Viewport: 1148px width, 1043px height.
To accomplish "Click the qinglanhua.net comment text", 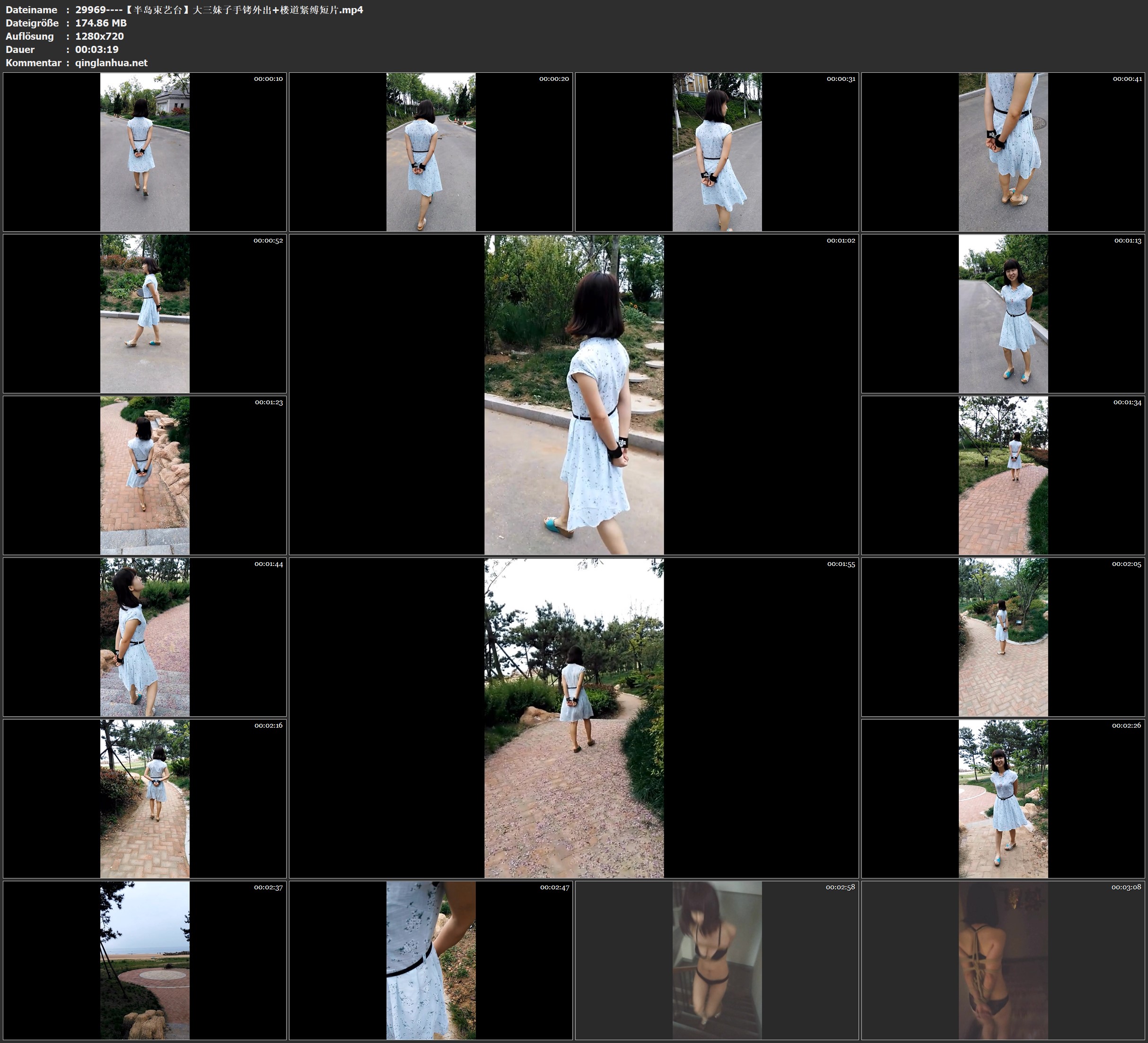I will click(111, 62).
